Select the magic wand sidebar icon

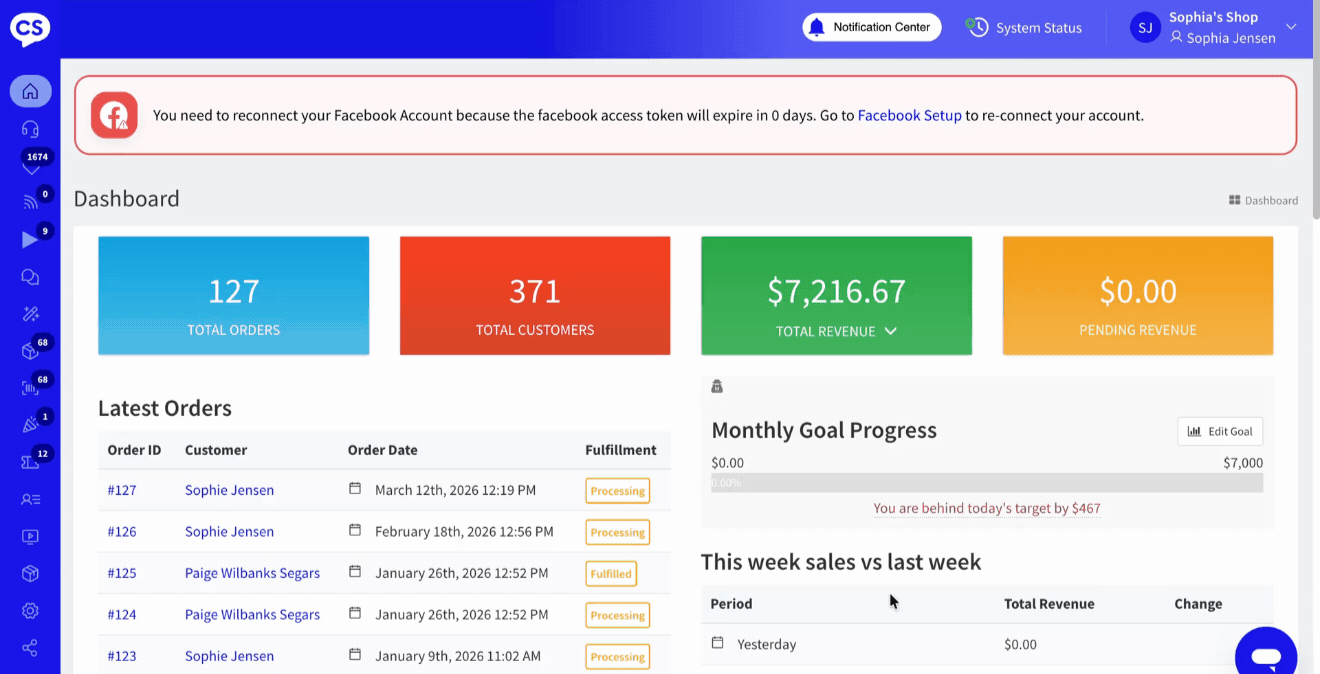[x=30, y=314]
